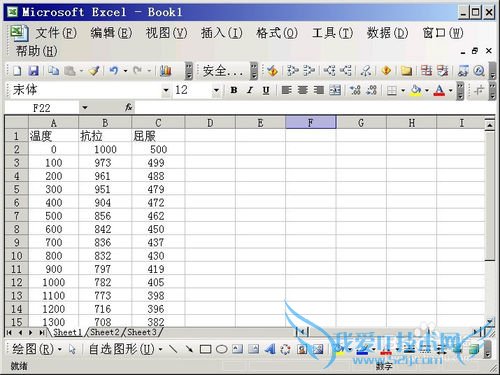Open the 文件(F) menu
The image size is (500, 375).
click(x=56, y=33)
